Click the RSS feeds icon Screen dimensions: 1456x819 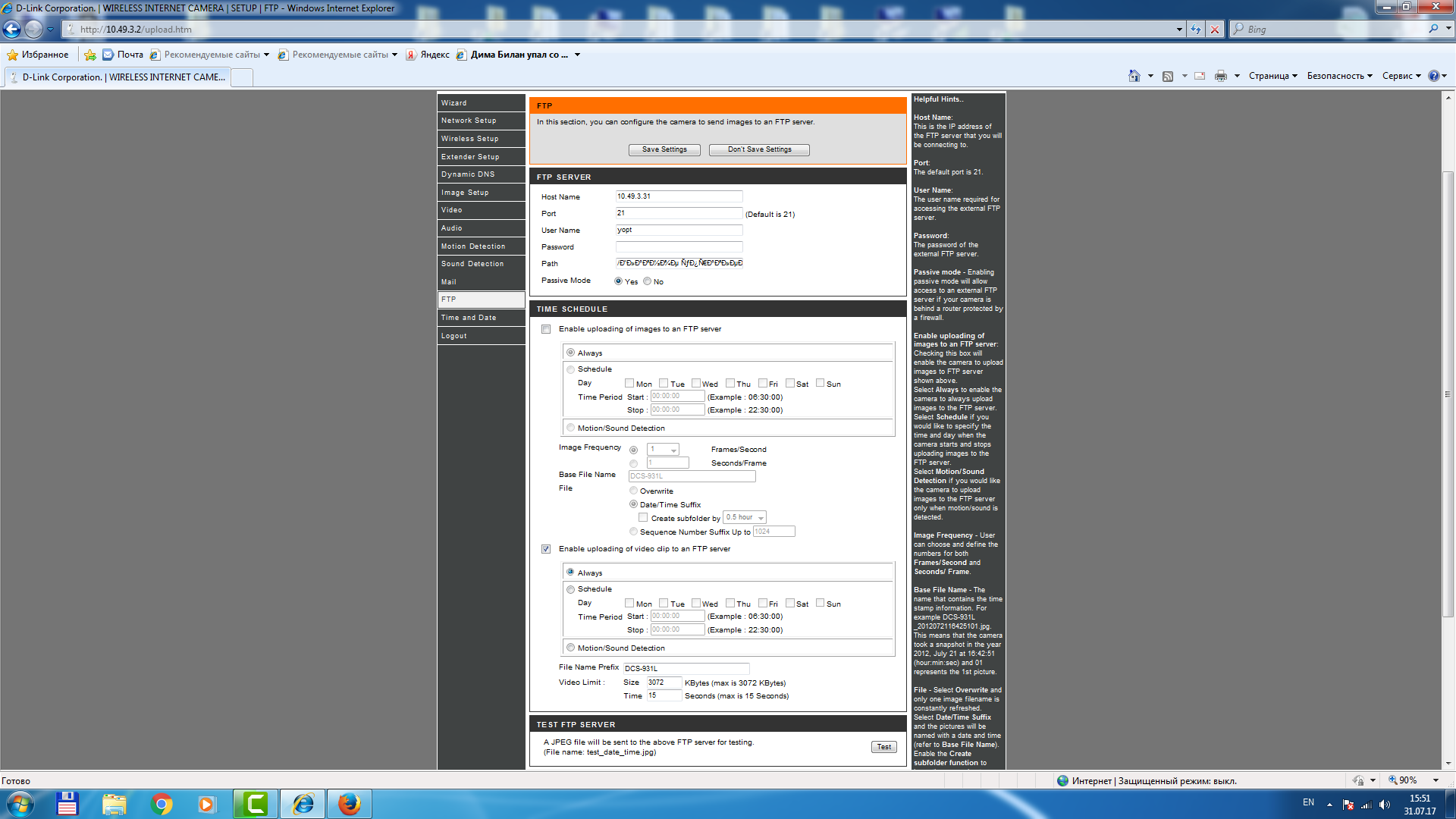(1168, 76)
